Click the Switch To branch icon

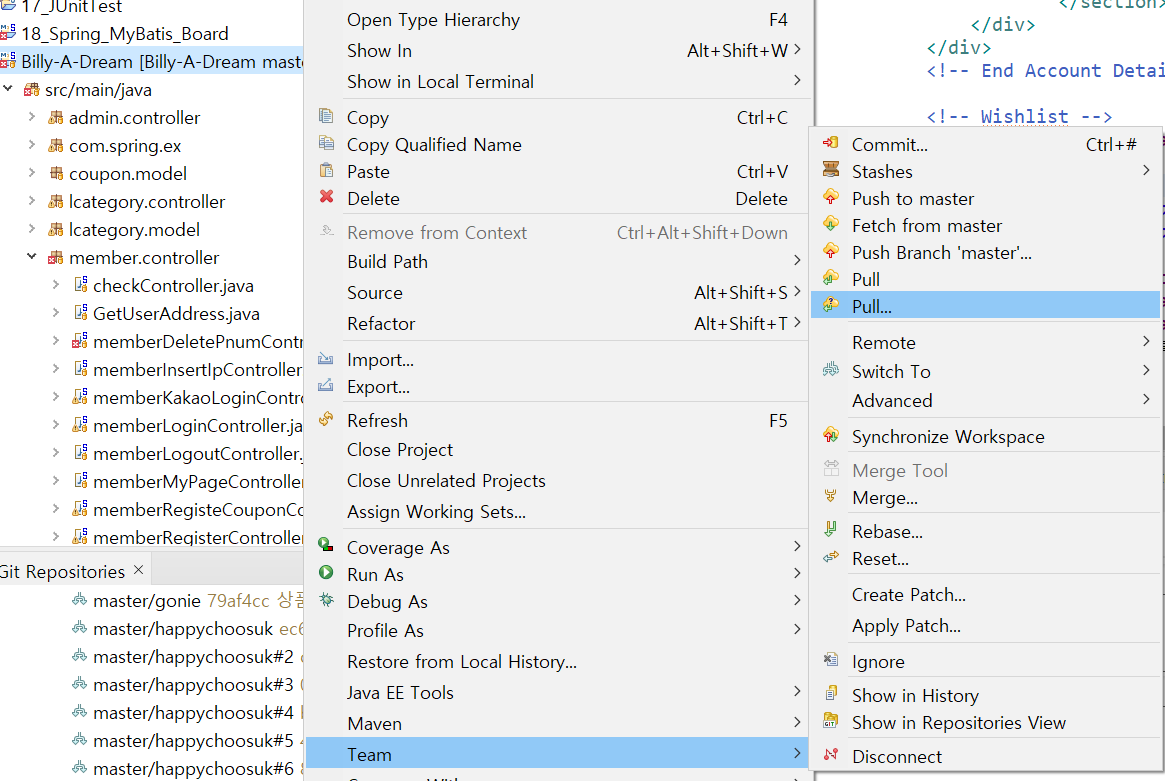[x=831, y=369]
